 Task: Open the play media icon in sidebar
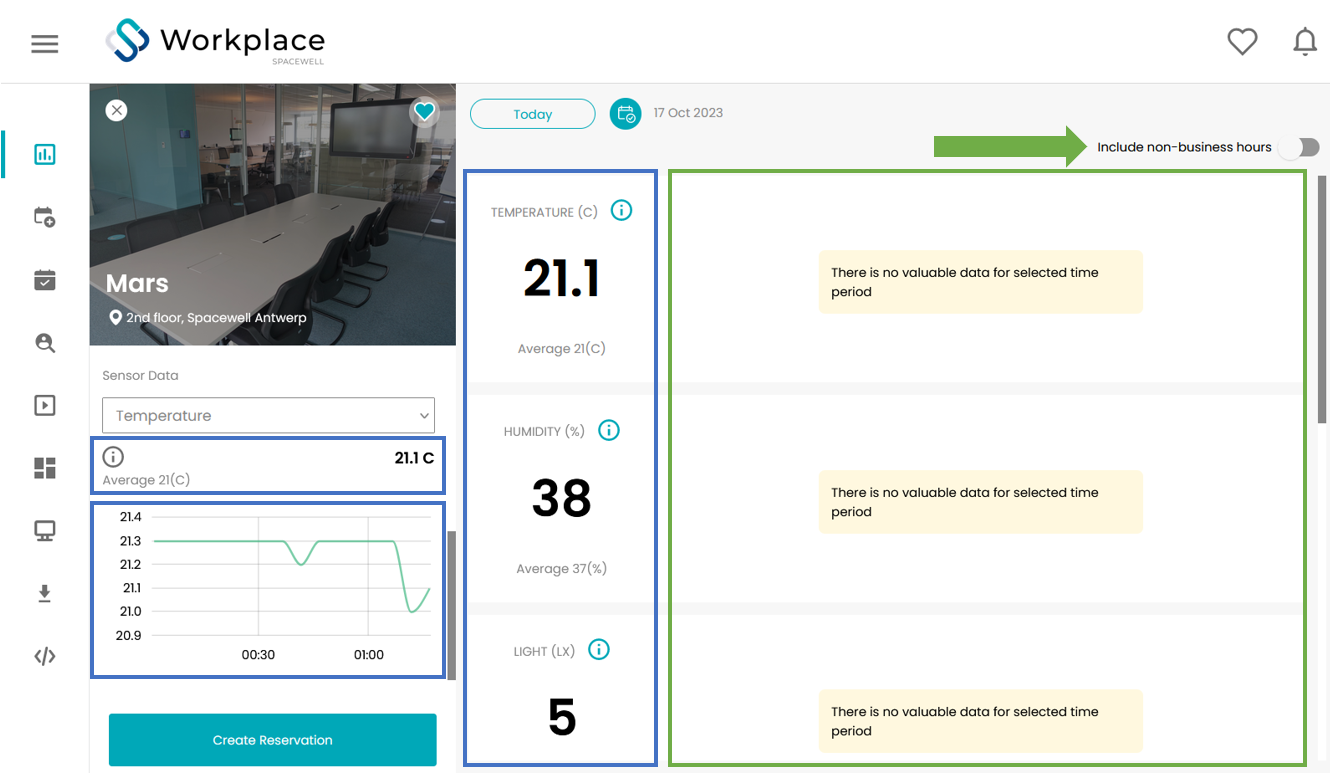tap(45, 405)
